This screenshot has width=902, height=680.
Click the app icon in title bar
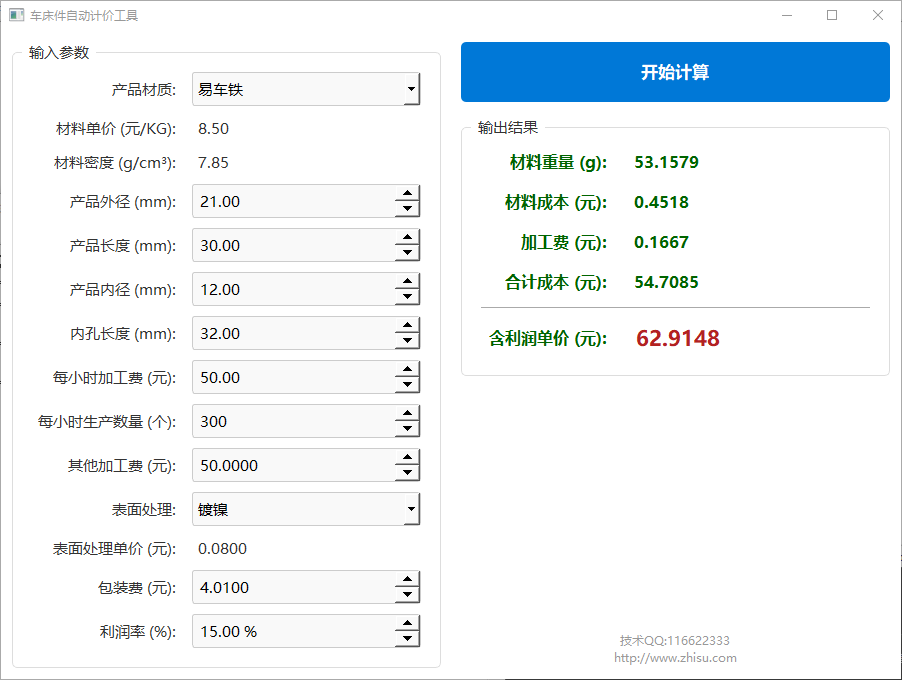coord(16,16)
